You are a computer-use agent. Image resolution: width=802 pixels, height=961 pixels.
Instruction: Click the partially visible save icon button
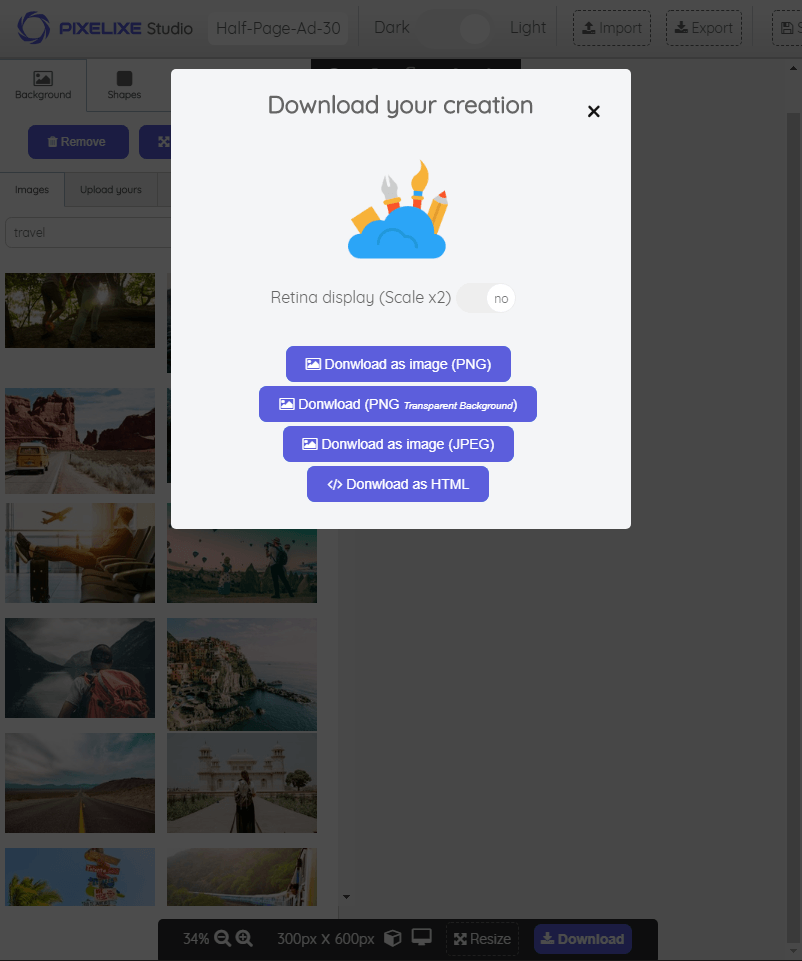coord(787,28)
